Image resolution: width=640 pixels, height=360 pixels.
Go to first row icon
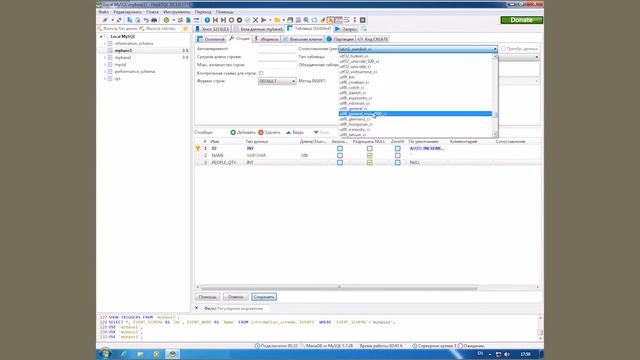click(216, 20)
